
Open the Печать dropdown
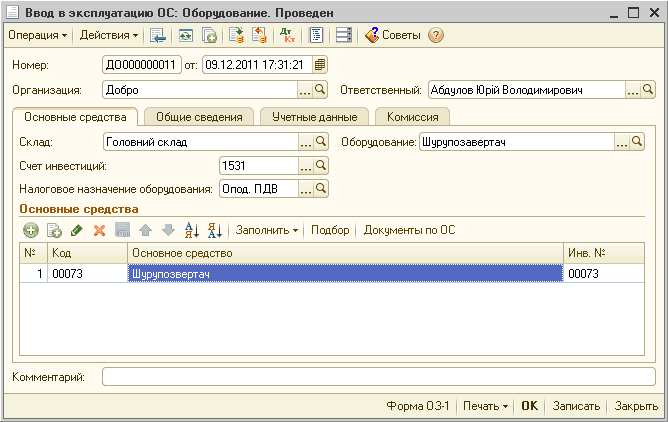click(x=485, y=406)
